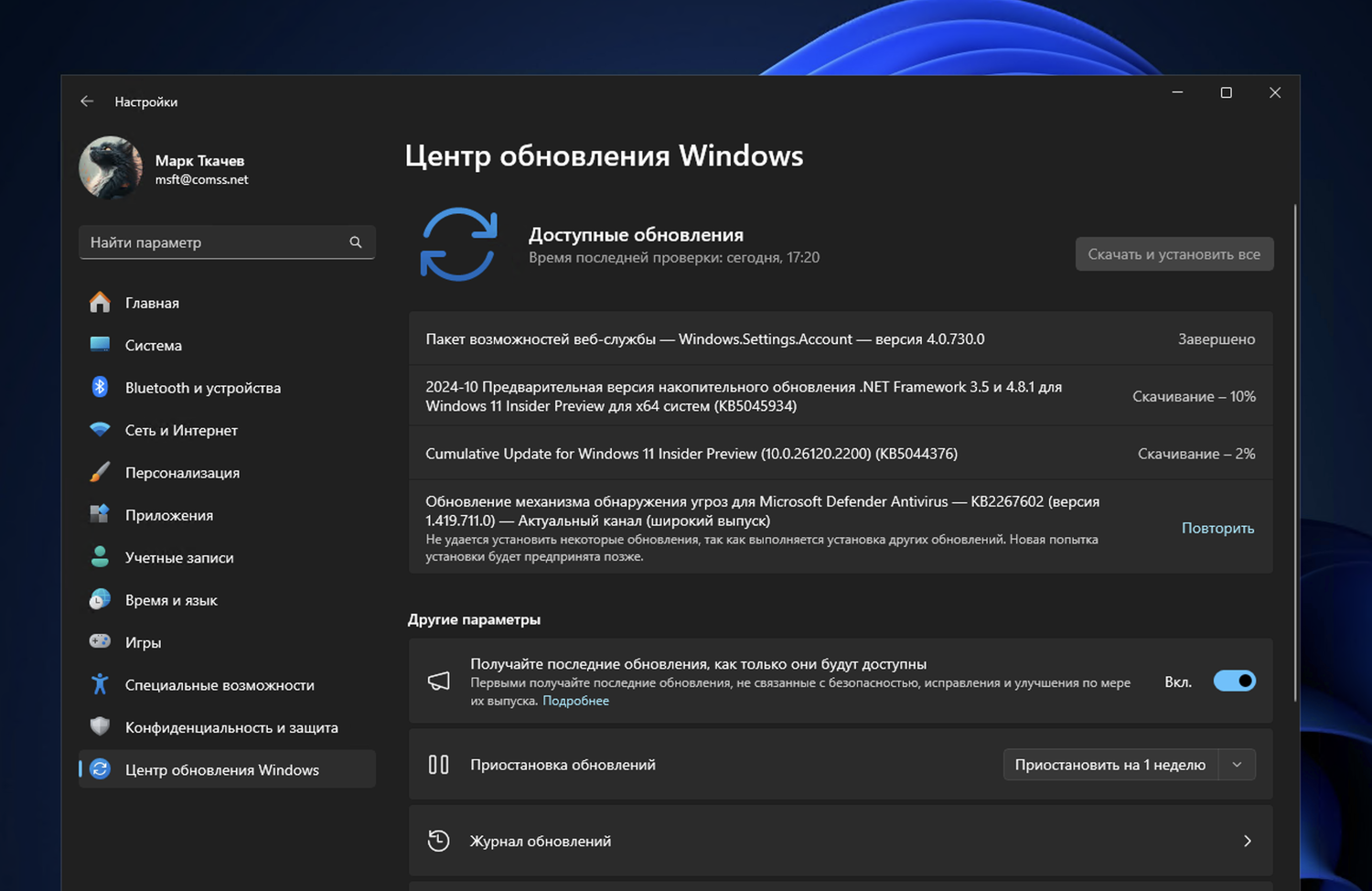Click the Defender Antivirus KB2267602 update text
This screenshot has width=1372, height=891.
763,511
